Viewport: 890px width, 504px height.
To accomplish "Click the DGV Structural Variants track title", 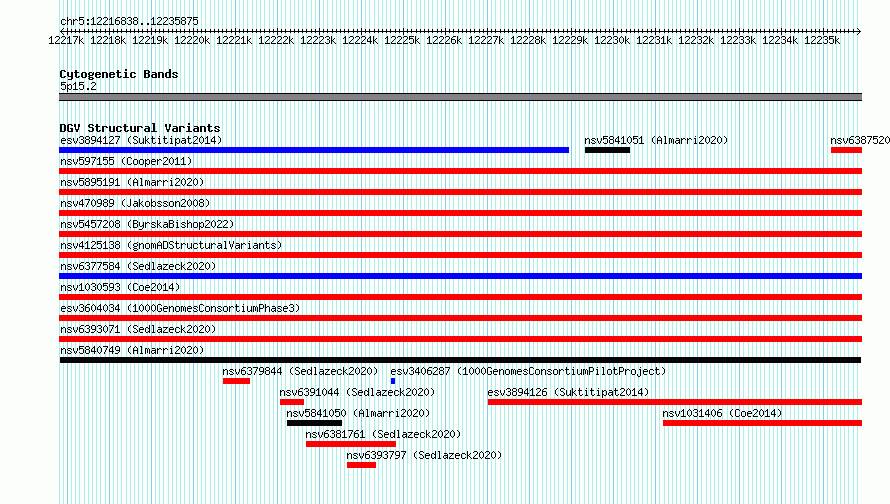I will 140,128.
